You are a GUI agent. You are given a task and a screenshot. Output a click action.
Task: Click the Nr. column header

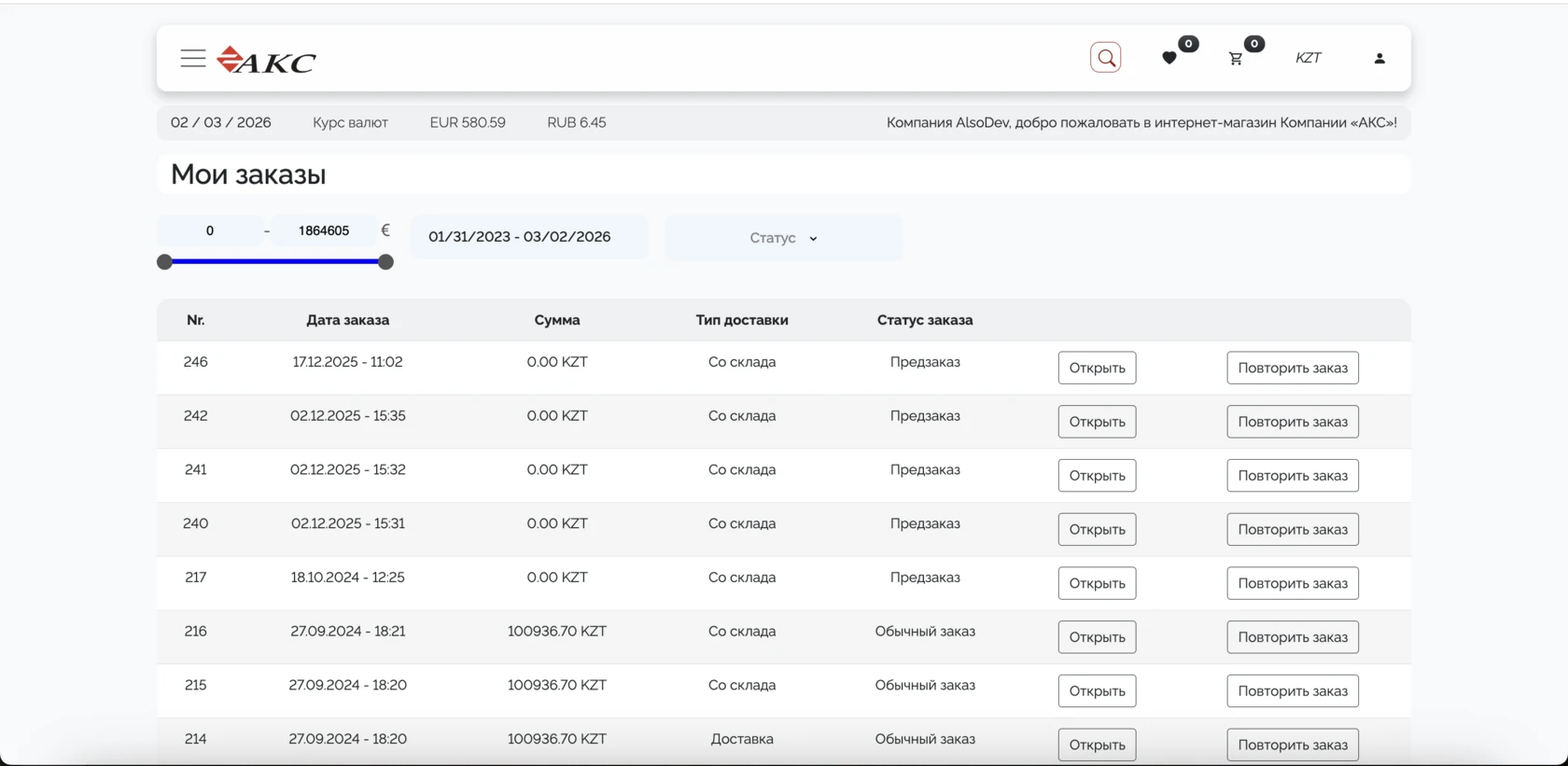[x=196, y=320]
